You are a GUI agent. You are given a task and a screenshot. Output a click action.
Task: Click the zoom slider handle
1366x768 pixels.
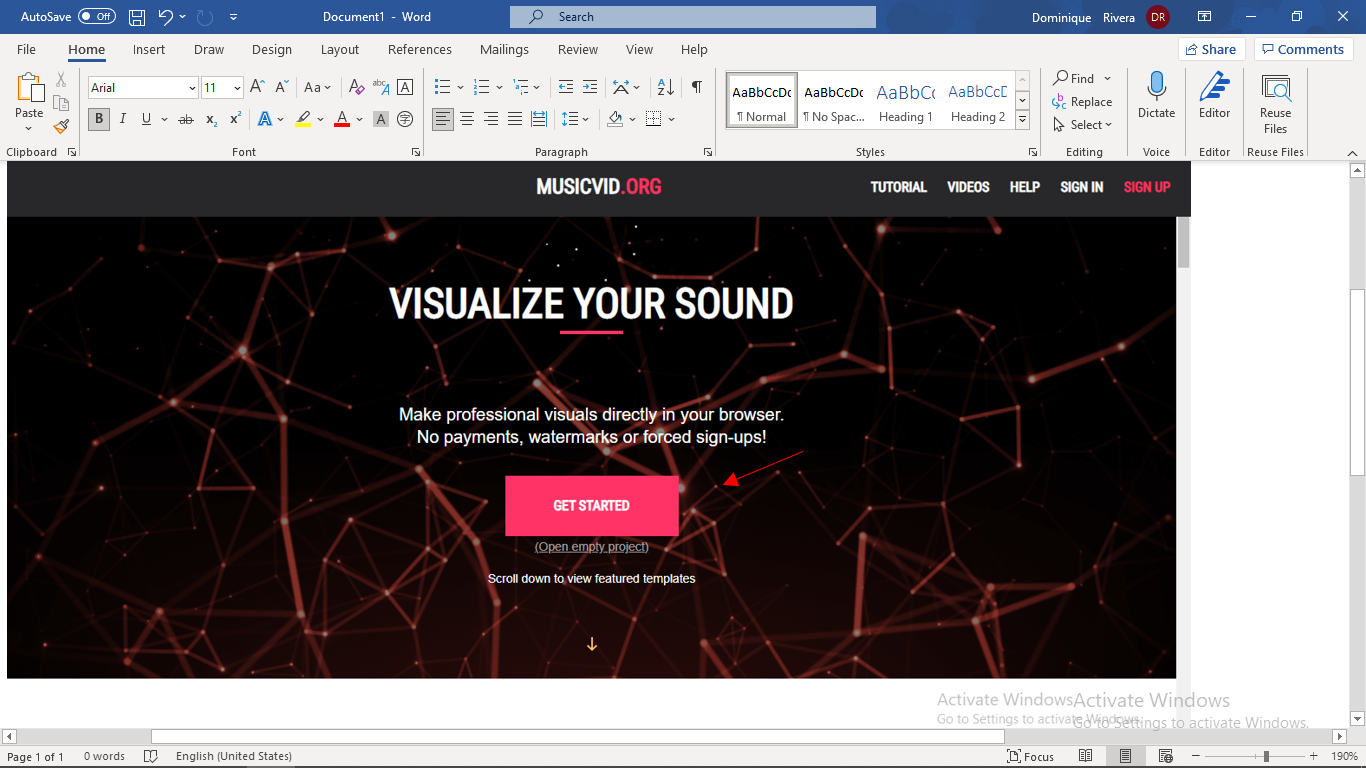click(x=1266, y=756)
